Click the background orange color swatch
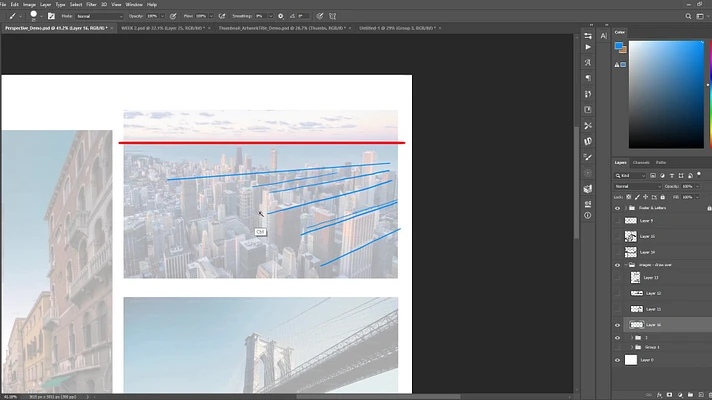The width and height of the screenshot is (712, 400). [623, 50]
